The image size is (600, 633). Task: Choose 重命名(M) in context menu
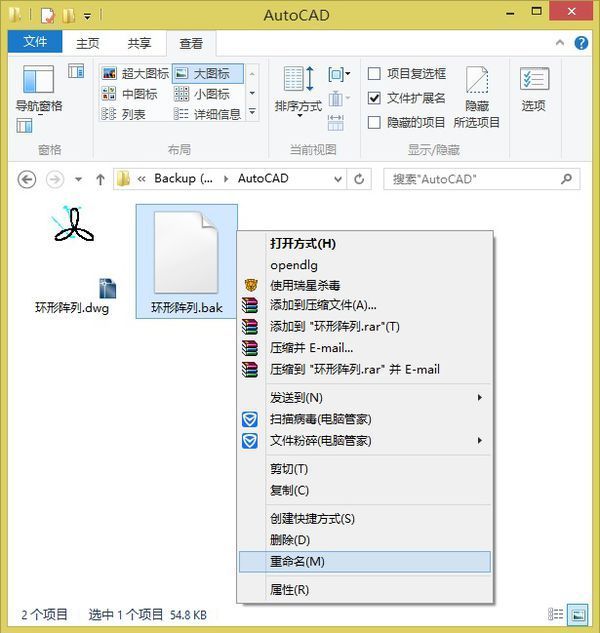coord(365,562)
